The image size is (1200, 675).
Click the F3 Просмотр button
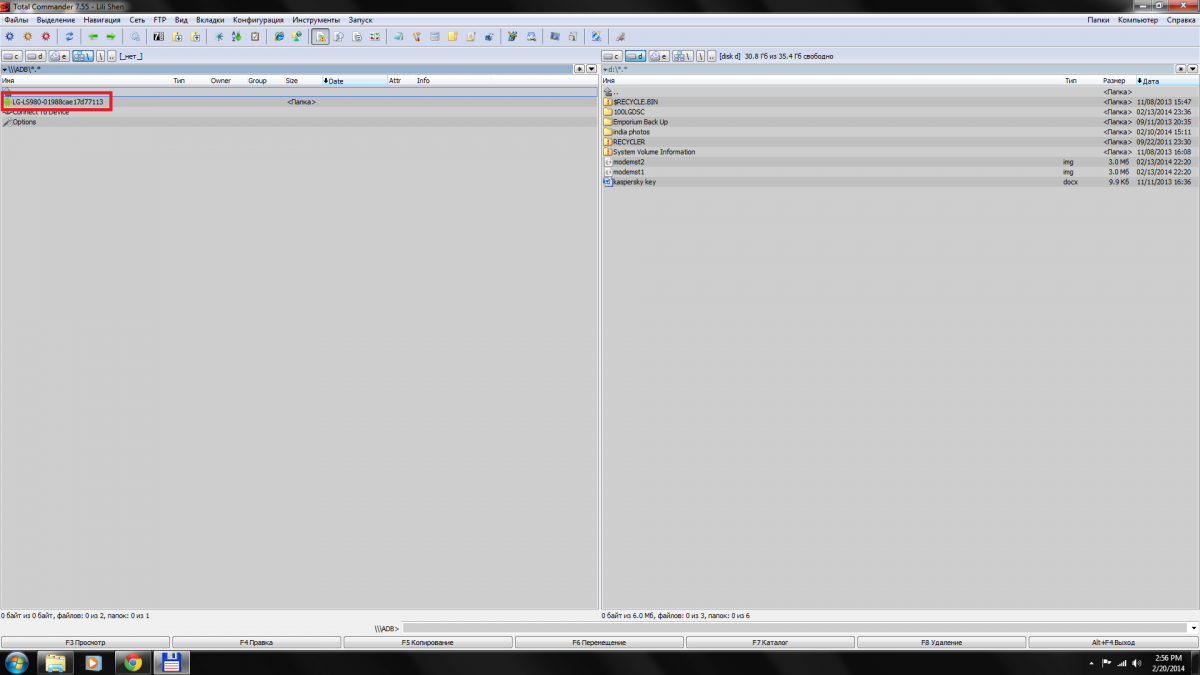click(86, 642)
